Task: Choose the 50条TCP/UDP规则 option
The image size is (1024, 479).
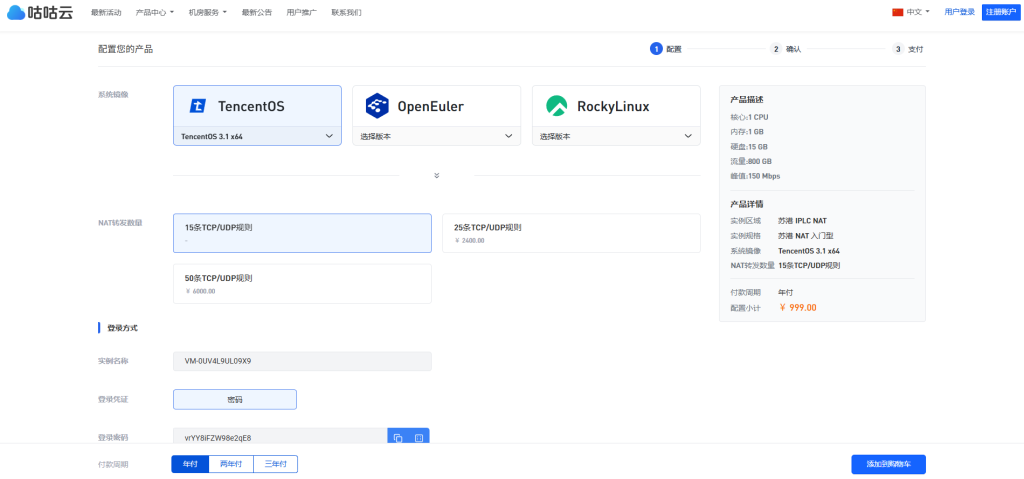Action: click(x=302, y=283)
